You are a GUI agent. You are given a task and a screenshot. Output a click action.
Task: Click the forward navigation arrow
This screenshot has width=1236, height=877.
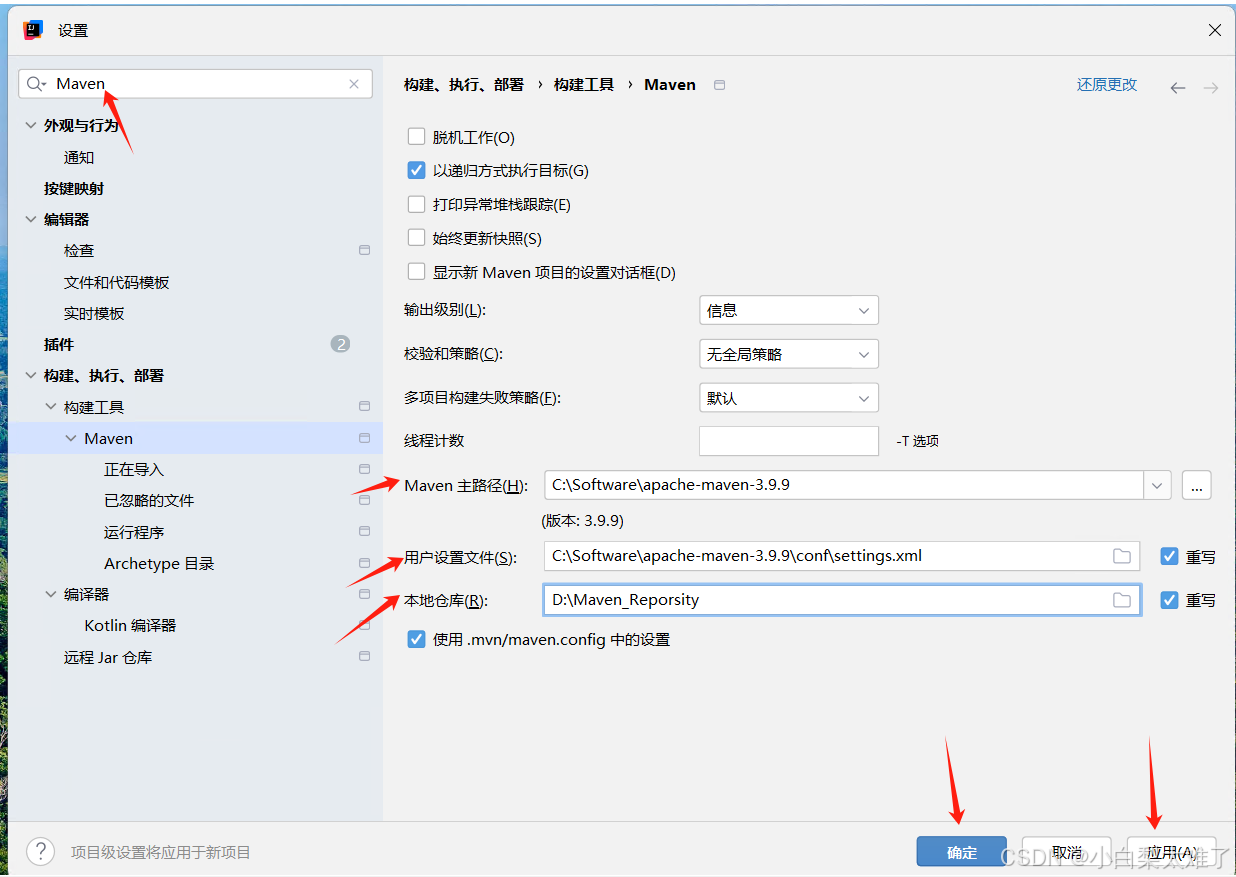[1211, 88]
